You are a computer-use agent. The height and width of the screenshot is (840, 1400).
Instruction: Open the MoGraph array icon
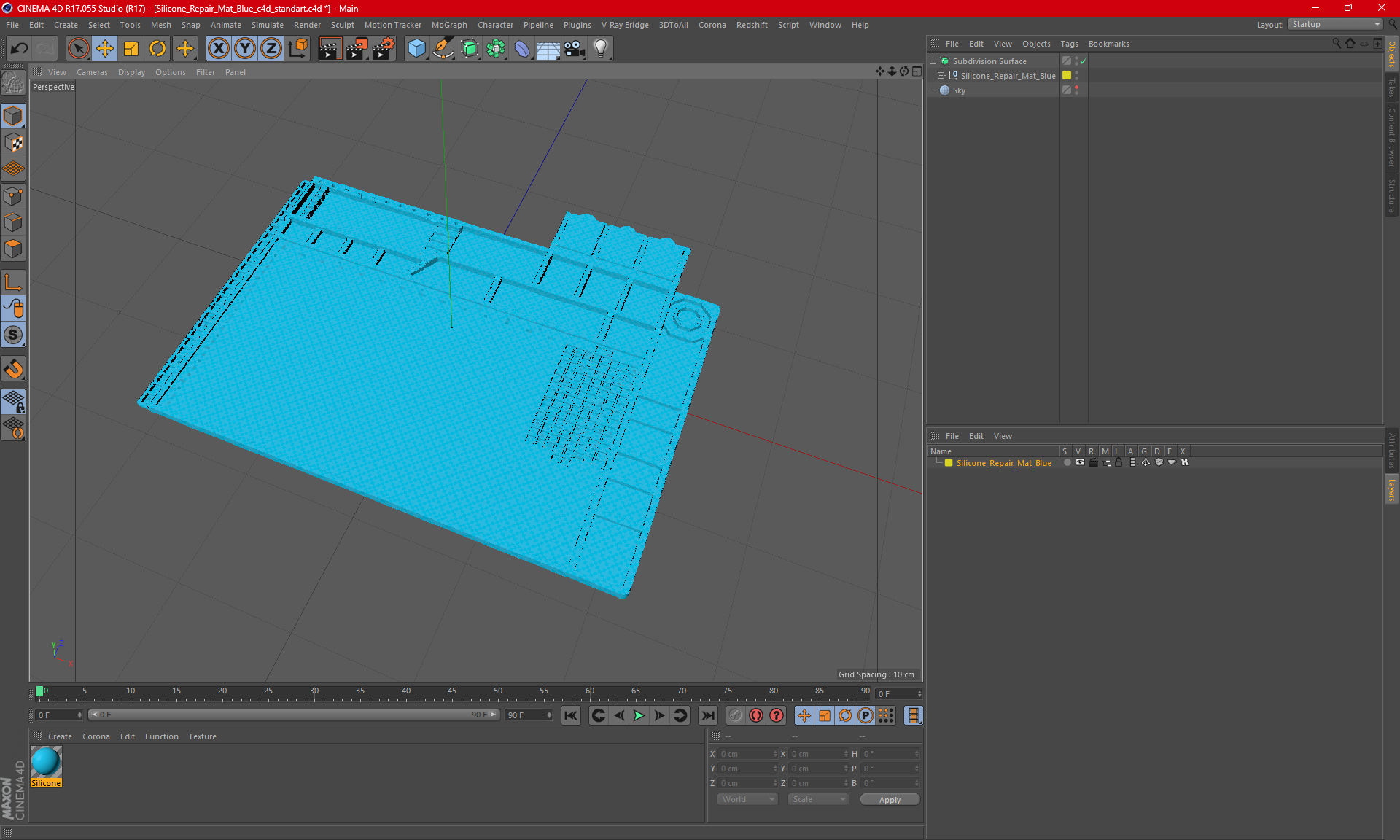click(x=496, y=49)
